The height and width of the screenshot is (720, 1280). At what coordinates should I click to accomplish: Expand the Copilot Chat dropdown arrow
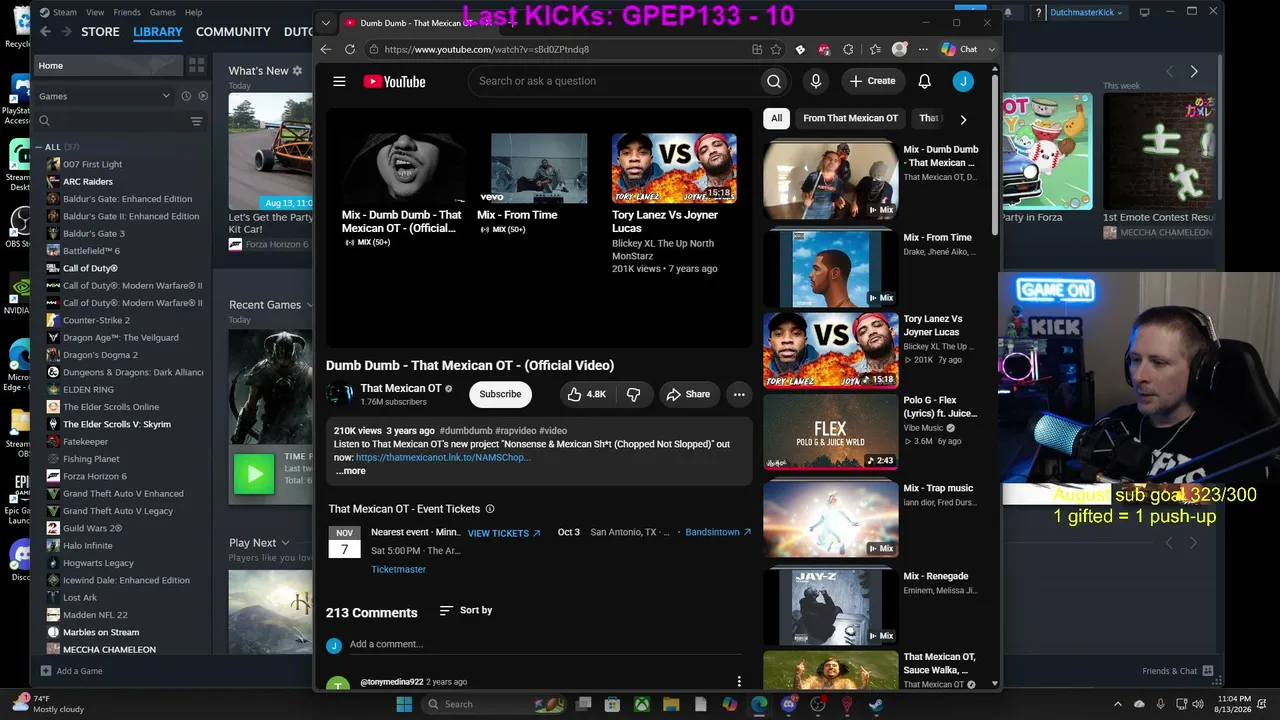tap(991, 49)
